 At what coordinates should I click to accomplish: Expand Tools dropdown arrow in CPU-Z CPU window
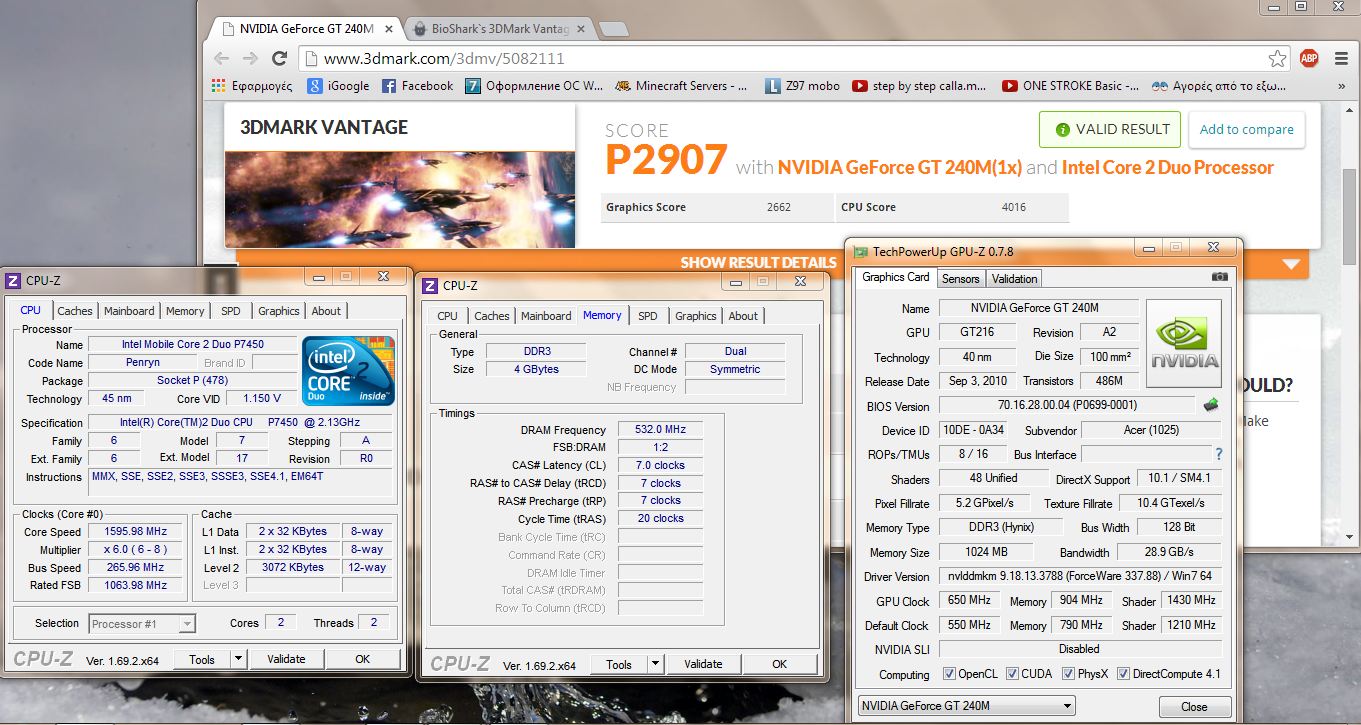[x=238, y=659]
